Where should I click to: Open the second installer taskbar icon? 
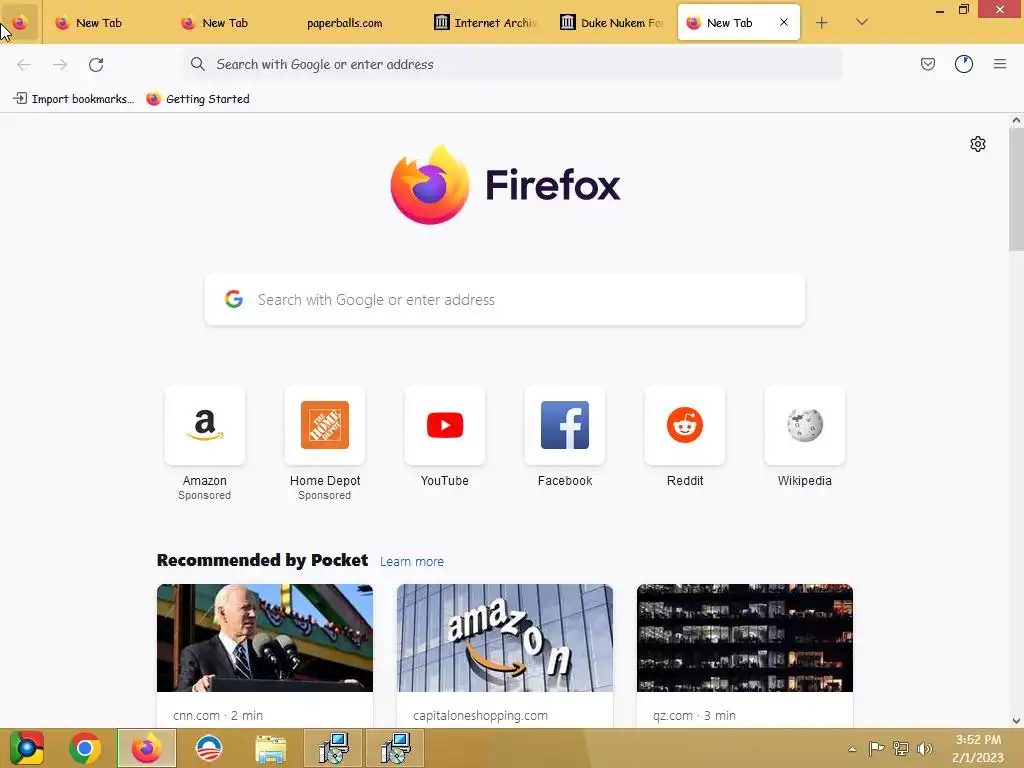tap(394, 748)
